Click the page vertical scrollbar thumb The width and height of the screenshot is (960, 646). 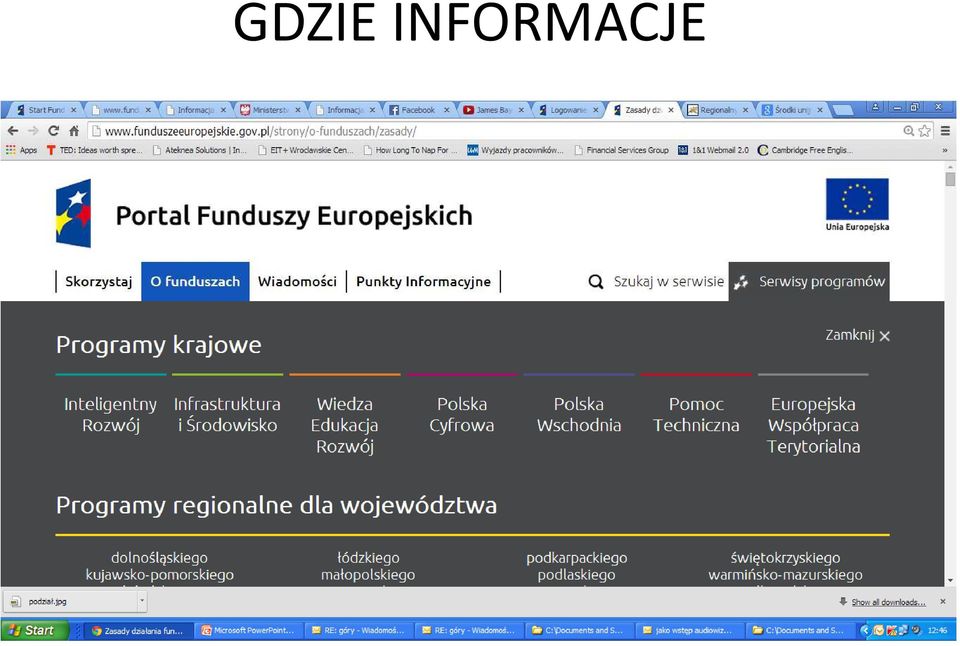click(x=950, y=179)
